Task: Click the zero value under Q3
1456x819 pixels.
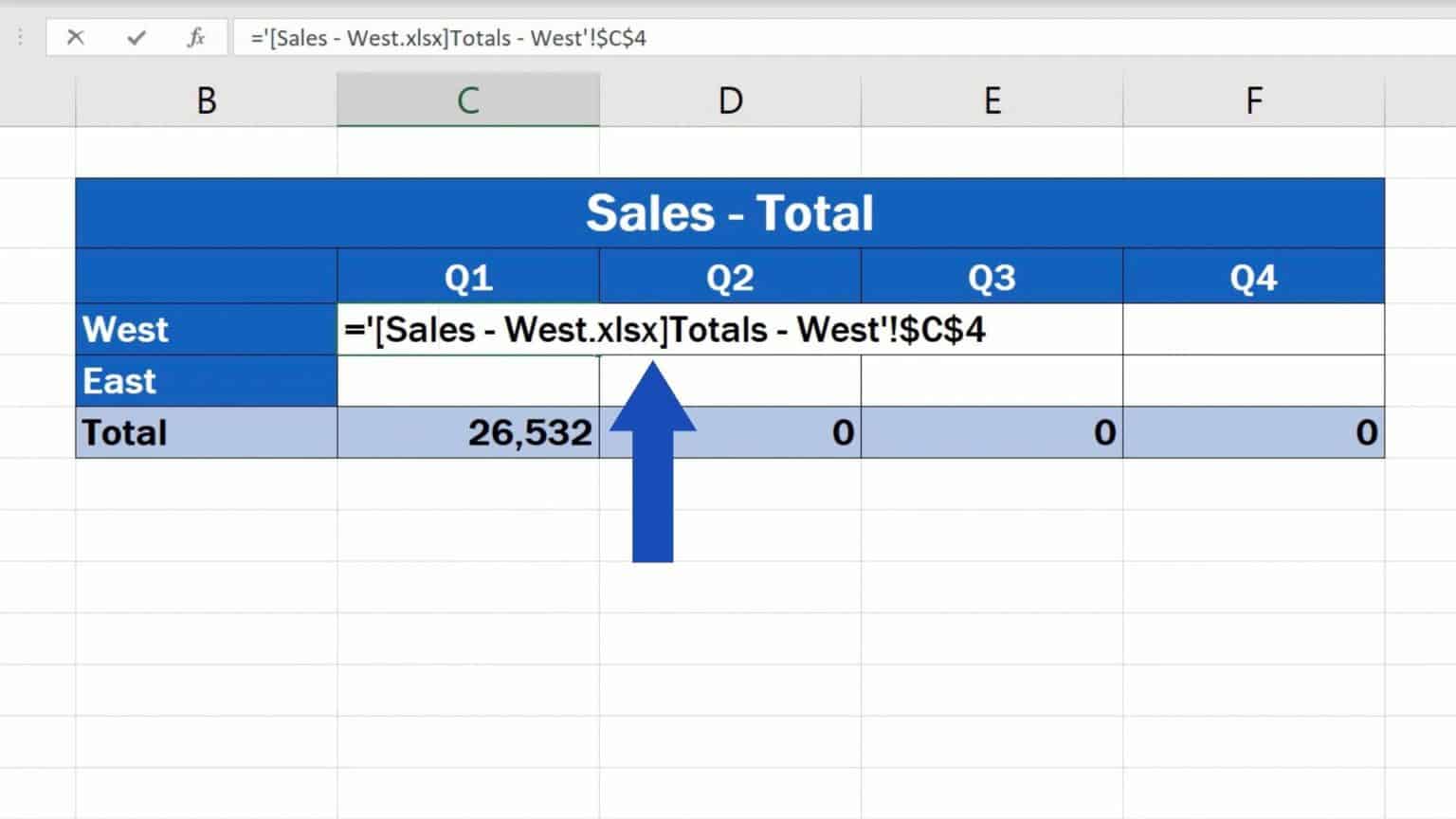Action: point(992,432)
